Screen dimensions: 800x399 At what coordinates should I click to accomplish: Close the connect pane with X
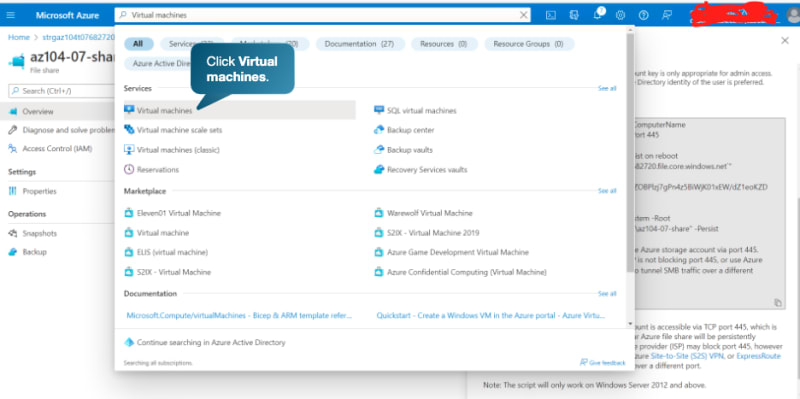[x=785, y=40]
